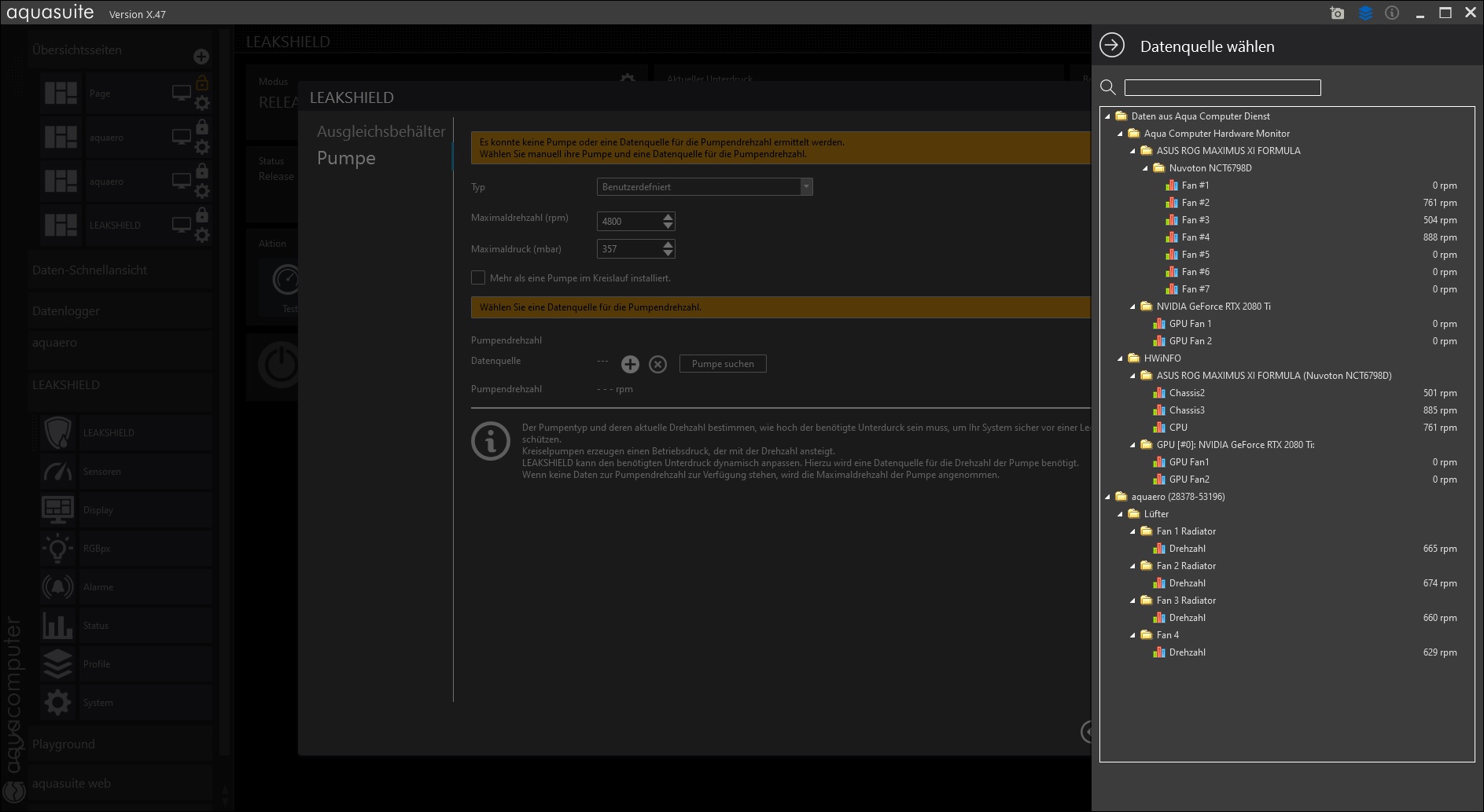Click the screenshot camera icon in title bar

click(x=1337, y=13)
